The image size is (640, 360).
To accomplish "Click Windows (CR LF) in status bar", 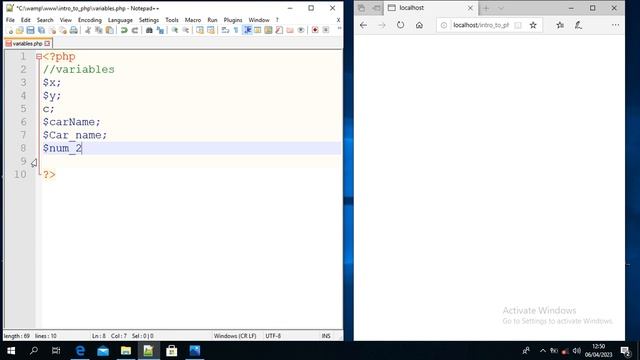I will tap(235, 336).
